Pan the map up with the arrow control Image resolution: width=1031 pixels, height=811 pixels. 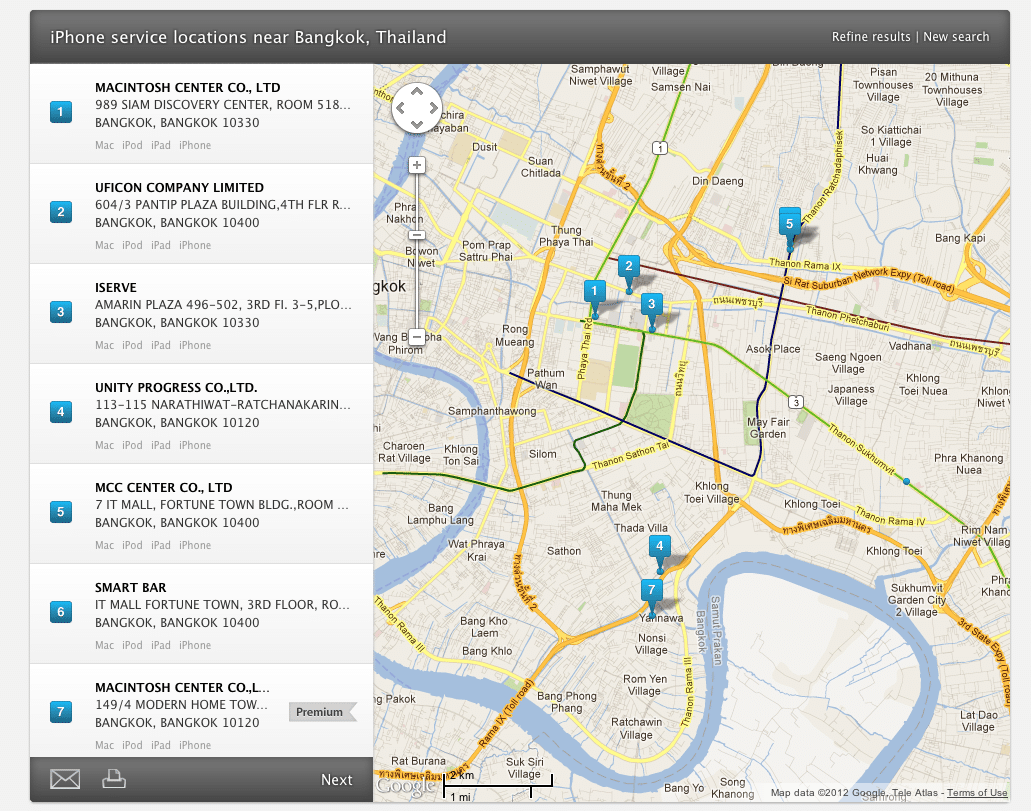tap(416, 91)
